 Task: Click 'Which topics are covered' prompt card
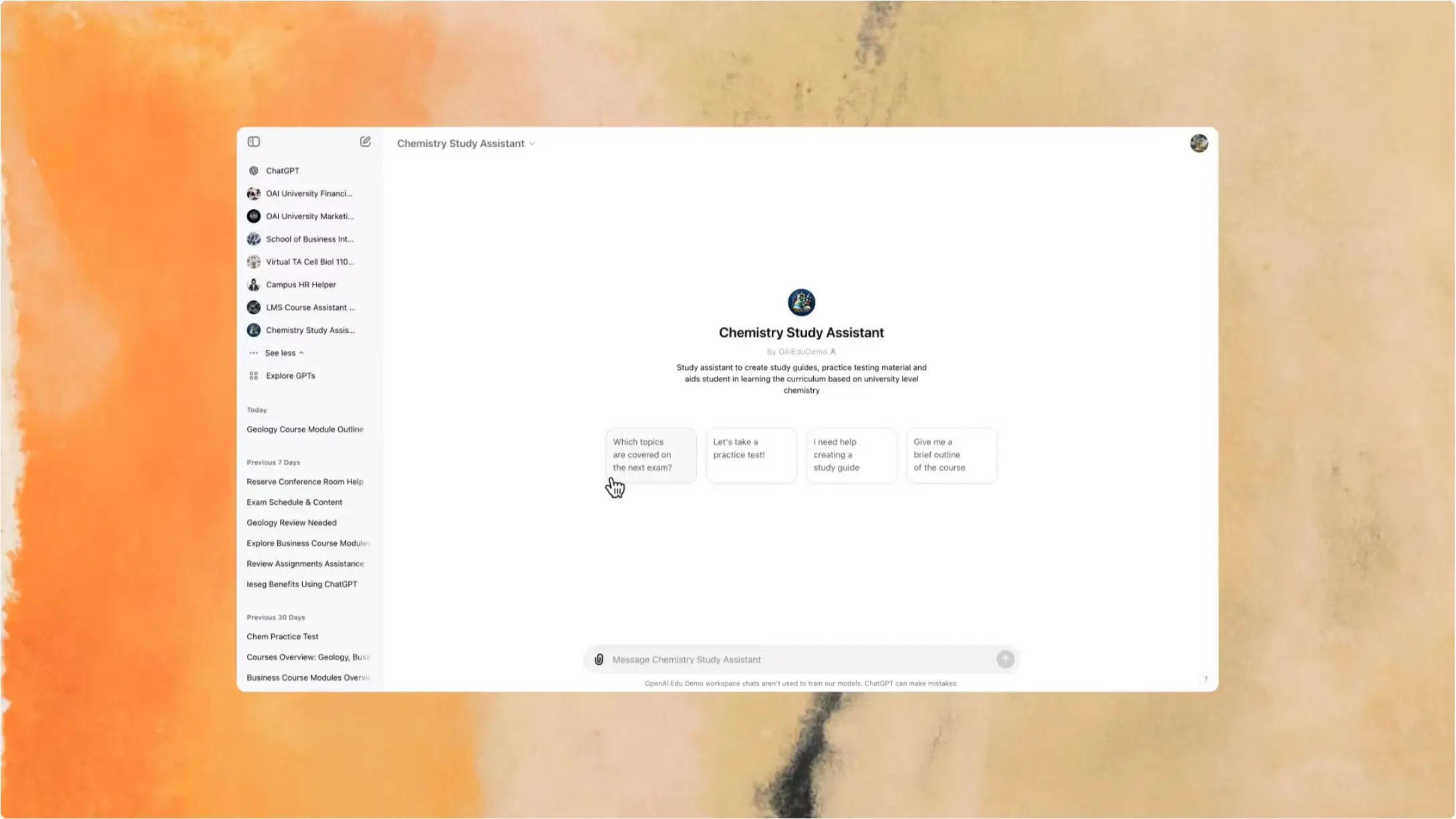coord(650,455)
